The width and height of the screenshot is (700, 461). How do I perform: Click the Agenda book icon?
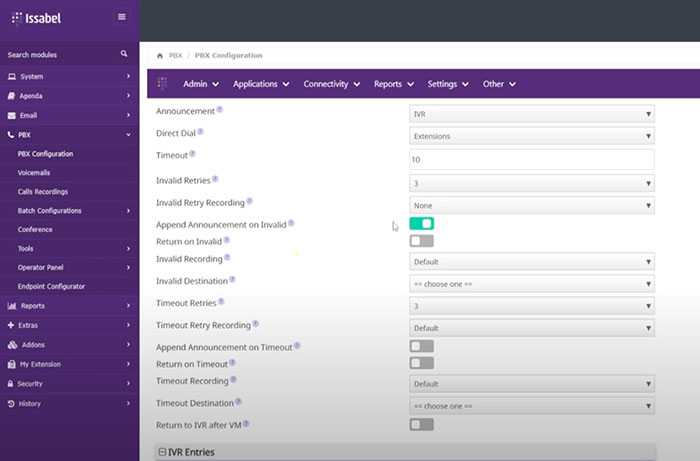[12, 96]
